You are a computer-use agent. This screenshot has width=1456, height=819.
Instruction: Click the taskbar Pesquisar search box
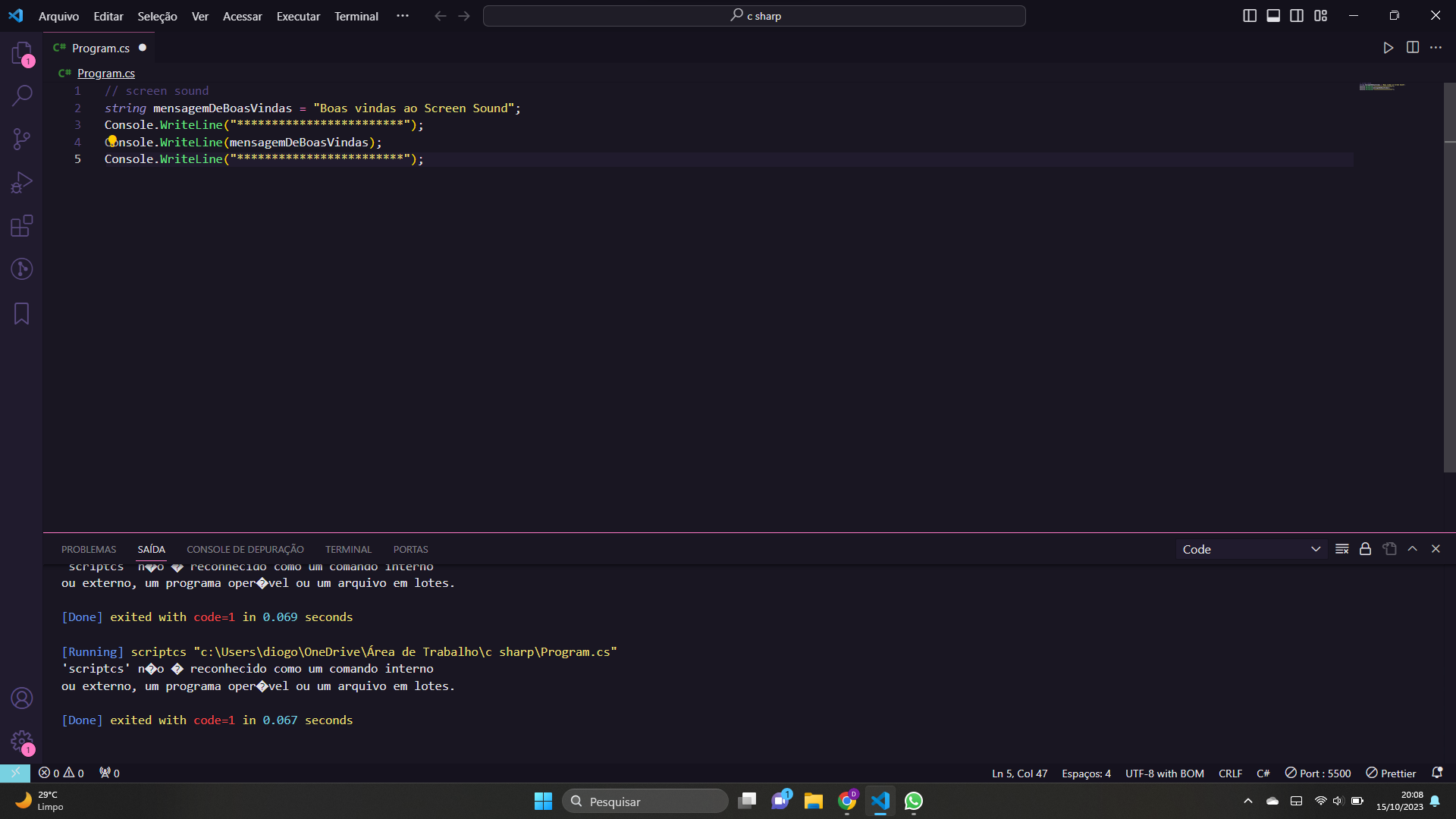[645, 801]
